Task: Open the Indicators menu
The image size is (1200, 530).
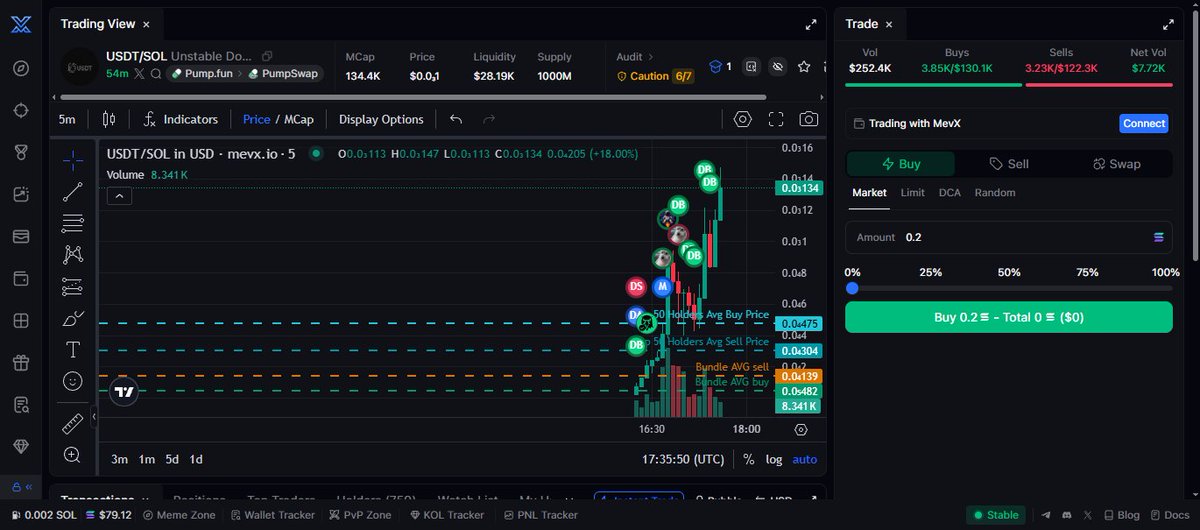Action: point(181,119)
